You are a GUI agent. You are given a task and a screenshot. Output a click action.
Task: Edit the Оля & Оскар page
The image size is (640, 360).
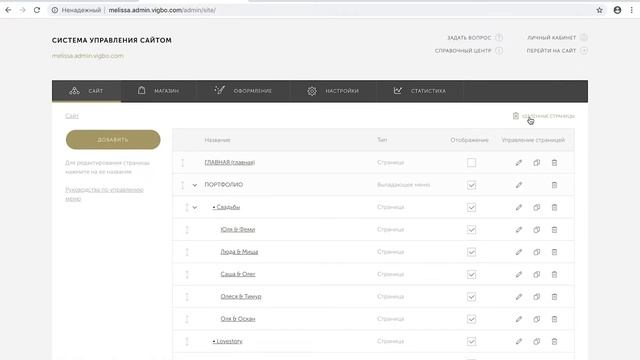[x=518, y=319]
